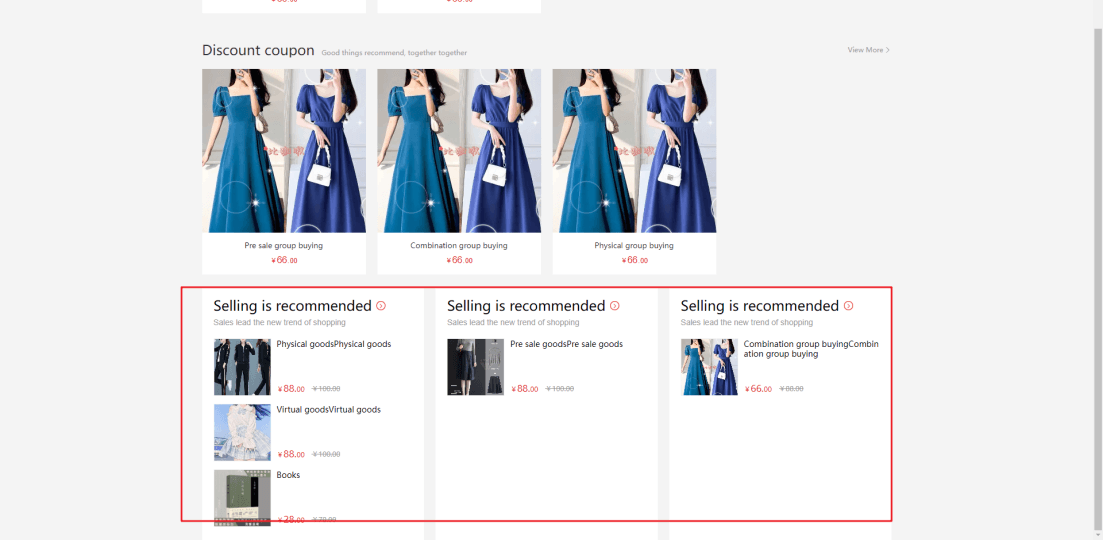
Task: Click ¥88.00 price of Virtual goods
Action: (x=291, y=454)
